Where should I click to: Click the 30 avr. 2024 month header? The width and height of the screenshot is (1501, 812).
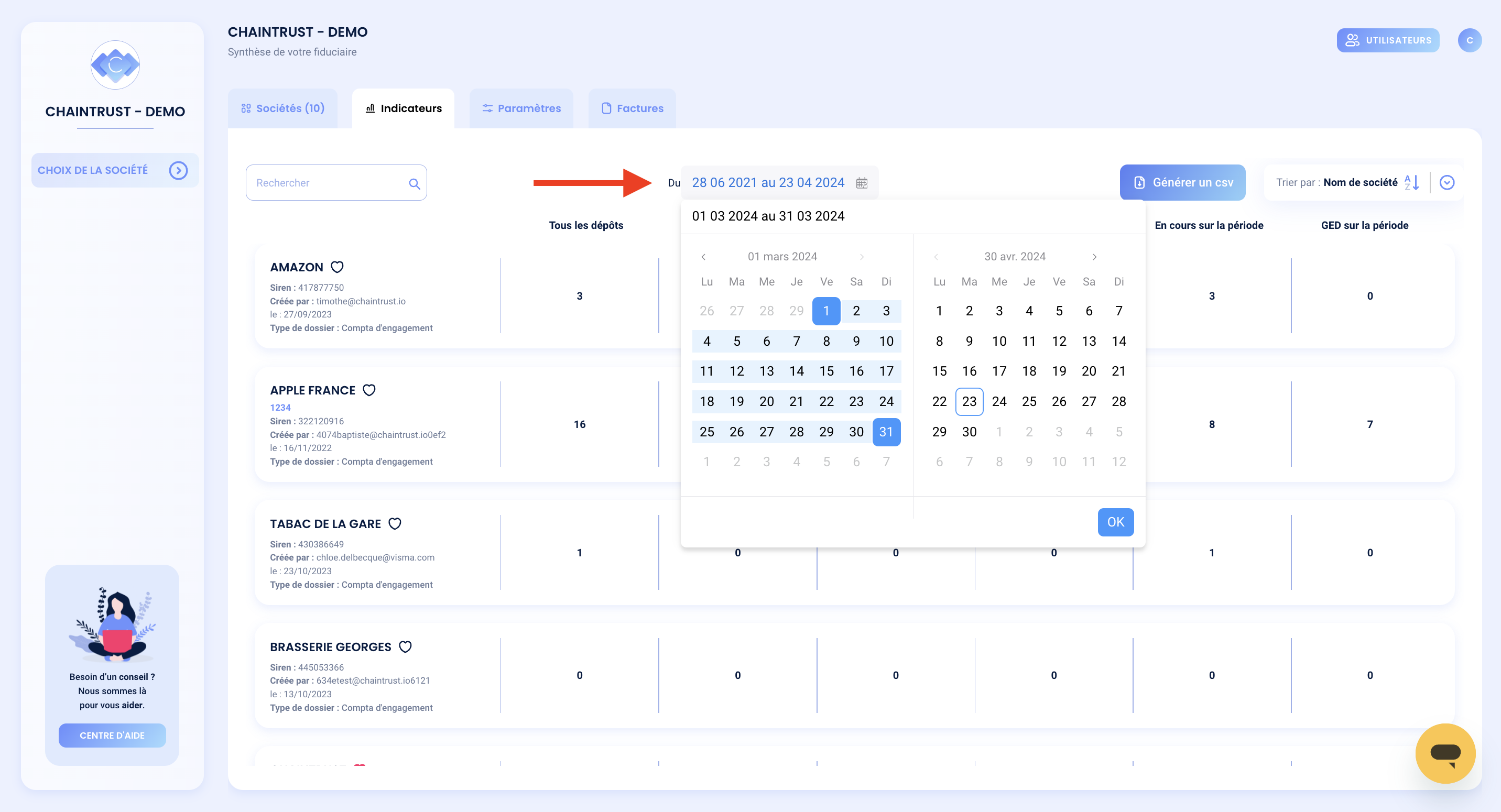click(x=1015, y=257)
